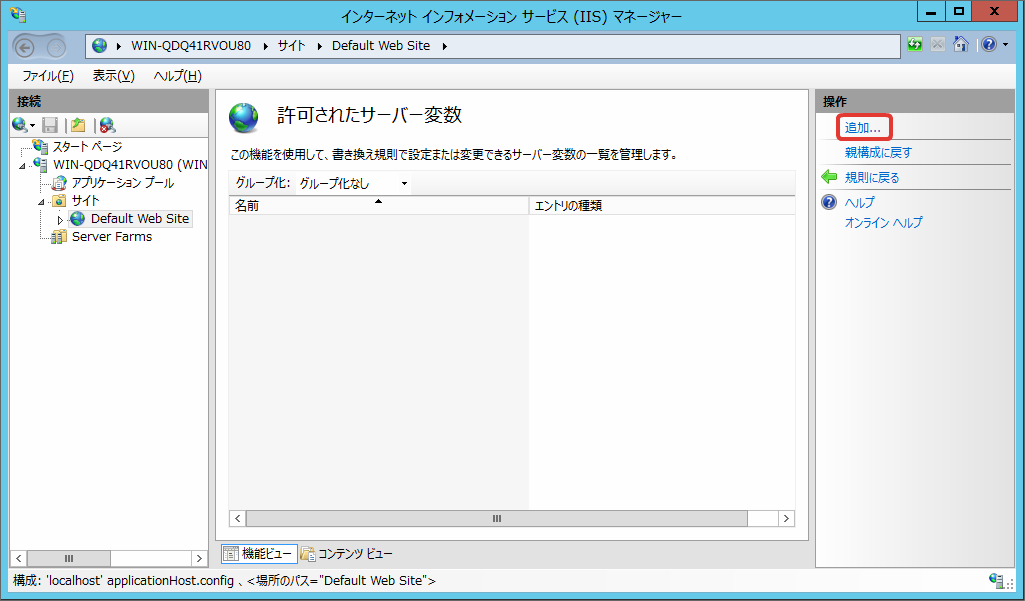The height and width of the screenshot is (601, 1025).
Task: Click the large globe icon beside page title
Action: pos(244,118)
